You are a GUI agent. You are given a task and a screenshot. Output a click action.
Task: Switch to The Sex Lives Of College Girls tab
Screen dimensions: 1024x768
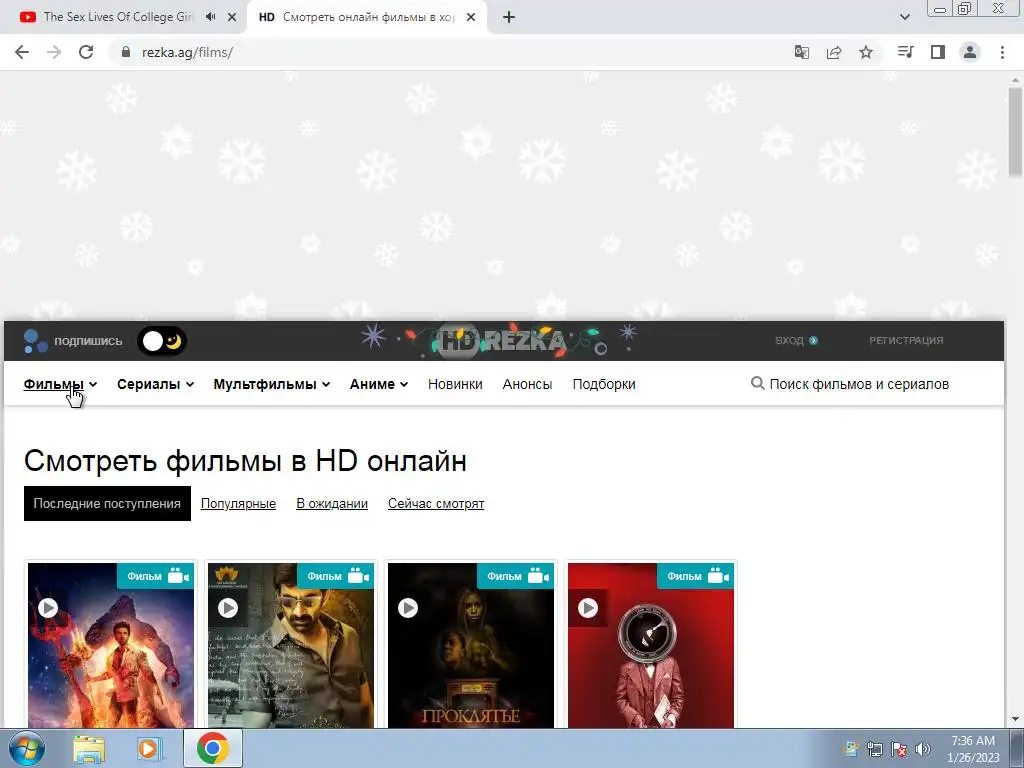118,17
